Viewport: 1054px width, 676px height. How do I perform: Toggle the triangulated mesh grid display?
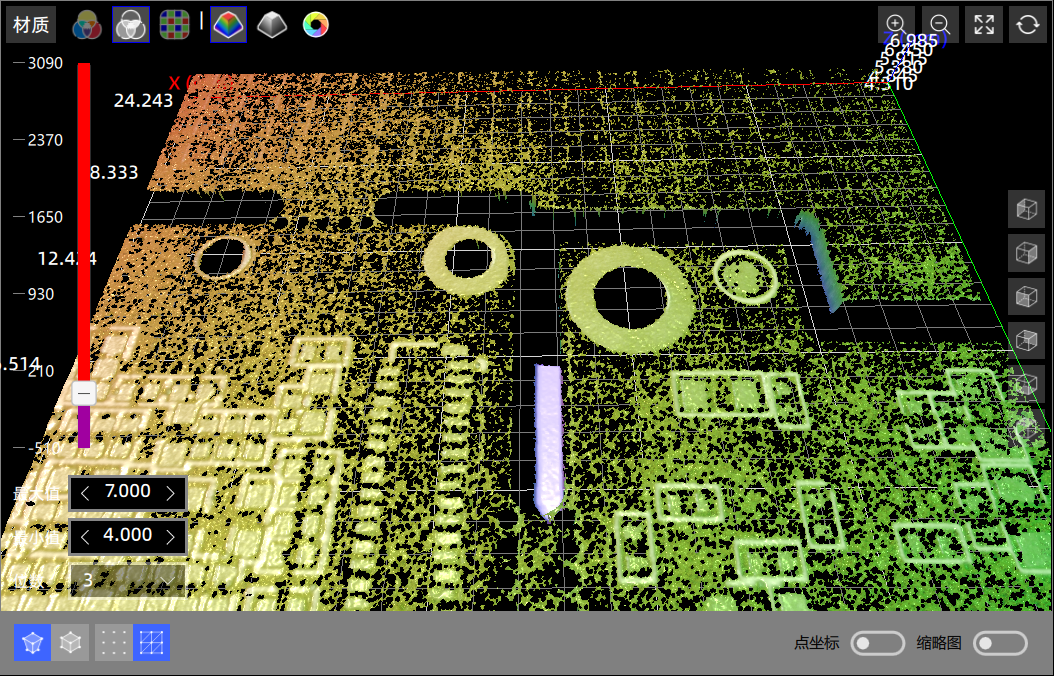coord(151,643)
